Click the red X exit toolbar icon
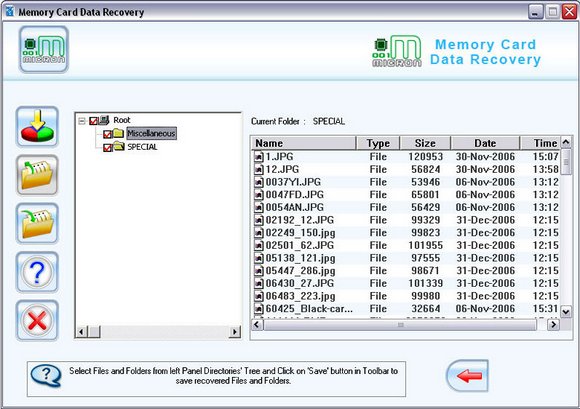Image resolution: width=580 pixels, height=409 pixels. [37, 320]
